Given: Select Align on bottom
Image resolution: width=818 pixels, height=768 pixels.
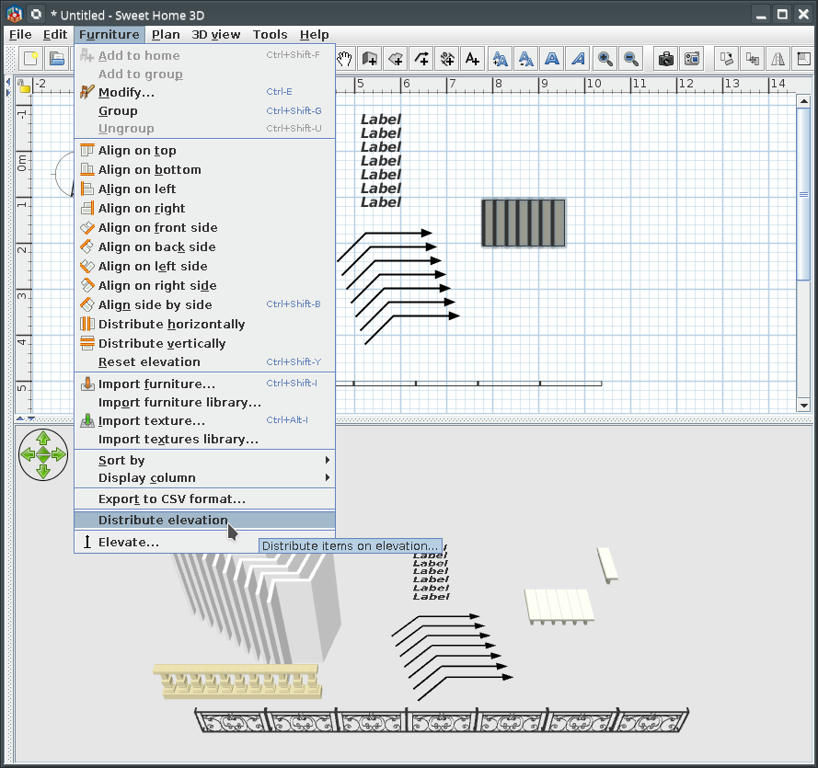Looking at the screenshot, I should point(204,170).
